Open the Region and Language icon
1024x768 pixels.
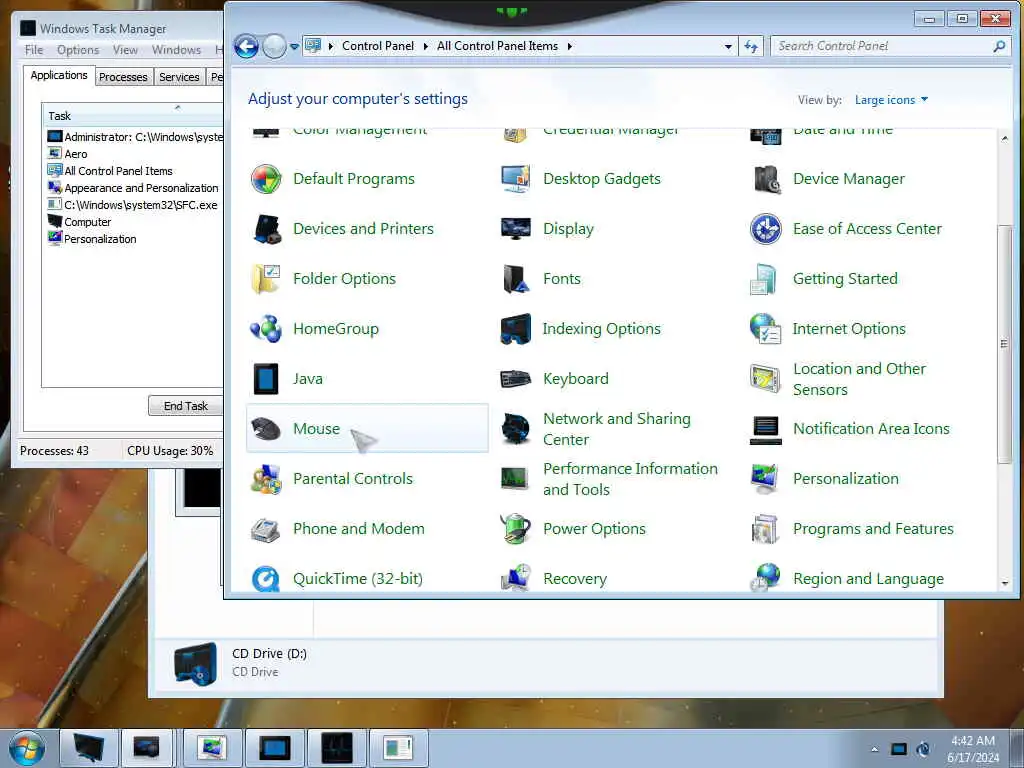pyautogui.click(x=765, y=579)
